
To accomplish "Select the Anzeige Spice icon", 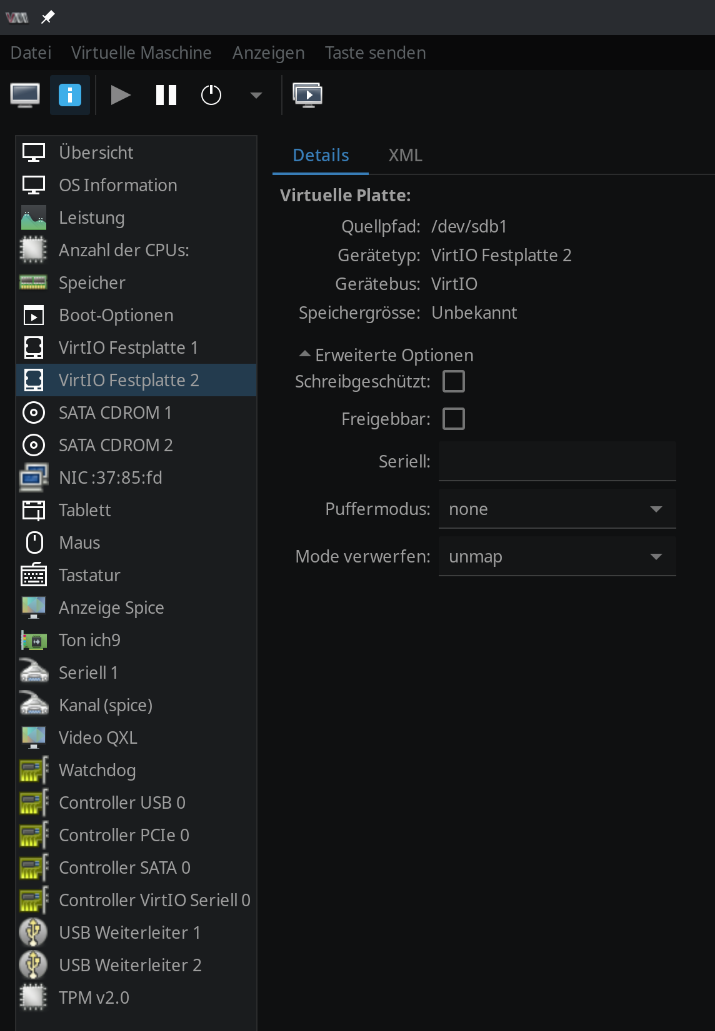I will pos(34,608).
